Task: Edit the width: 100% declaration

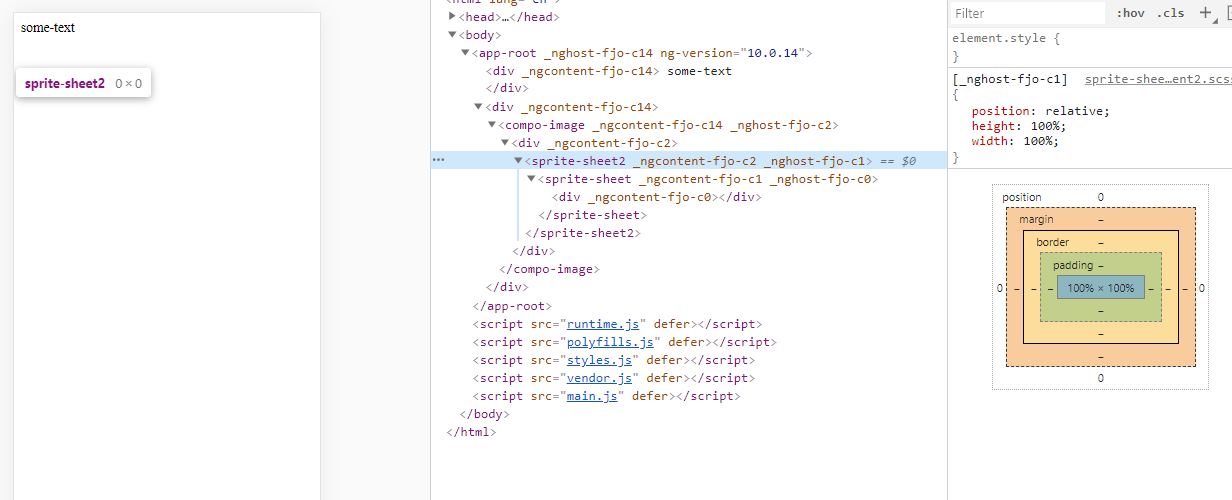Action: [x=1015, y=141]
